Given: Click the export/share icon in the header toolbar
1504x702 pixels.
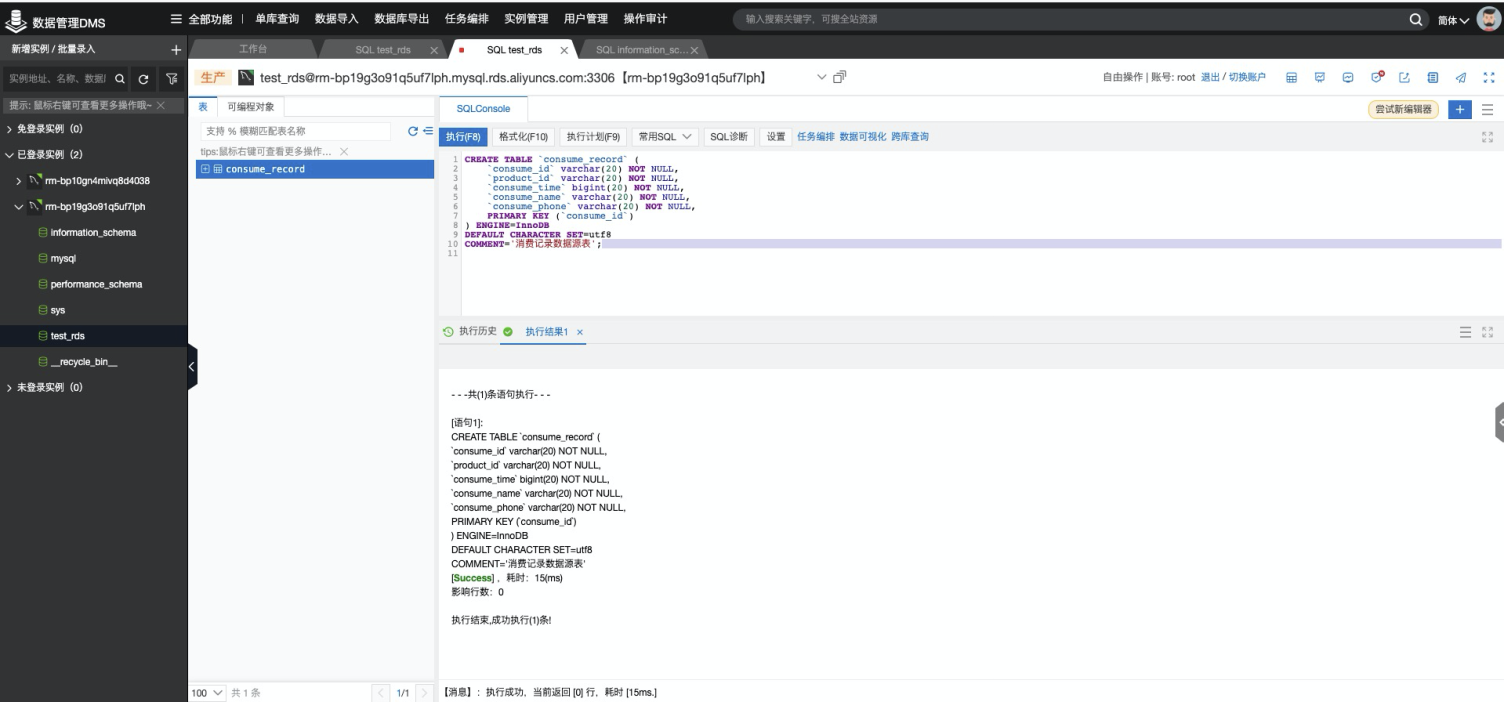Looking at the screenshot, I should pos(1404,77).
